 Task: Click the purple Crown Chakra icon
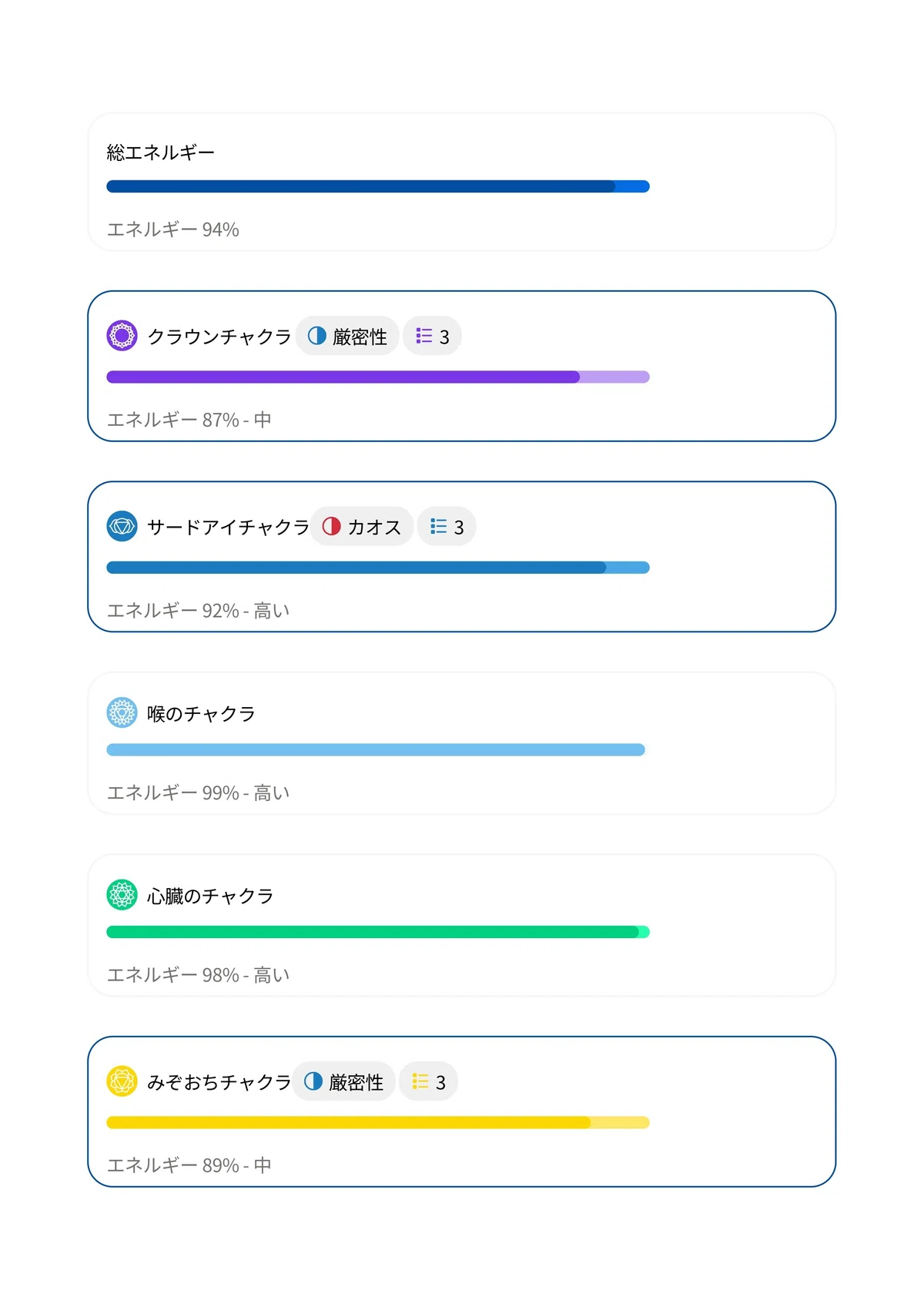[122, 336]
